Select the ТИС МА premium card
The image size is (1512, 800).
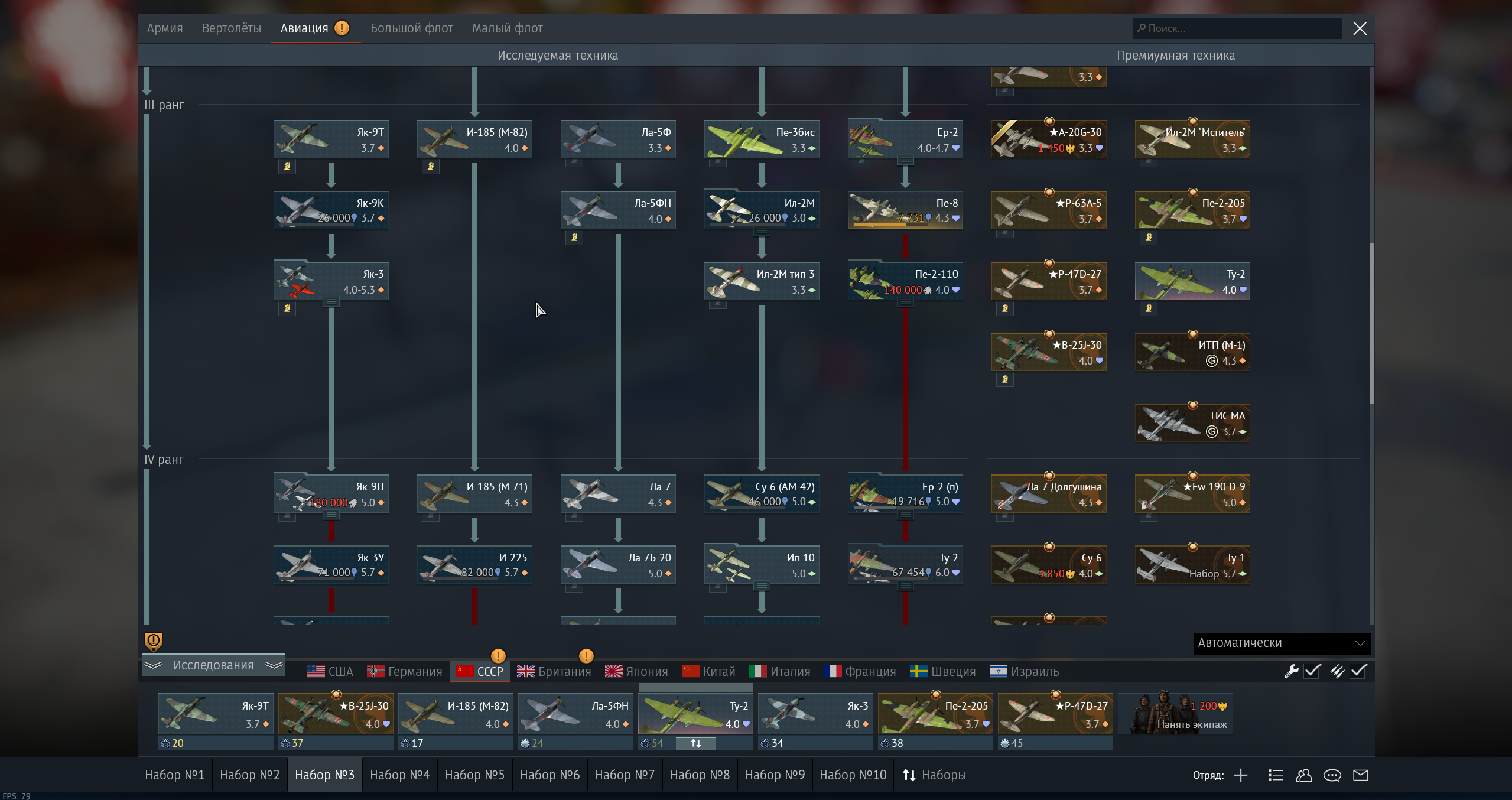[x=1192, y=422]
